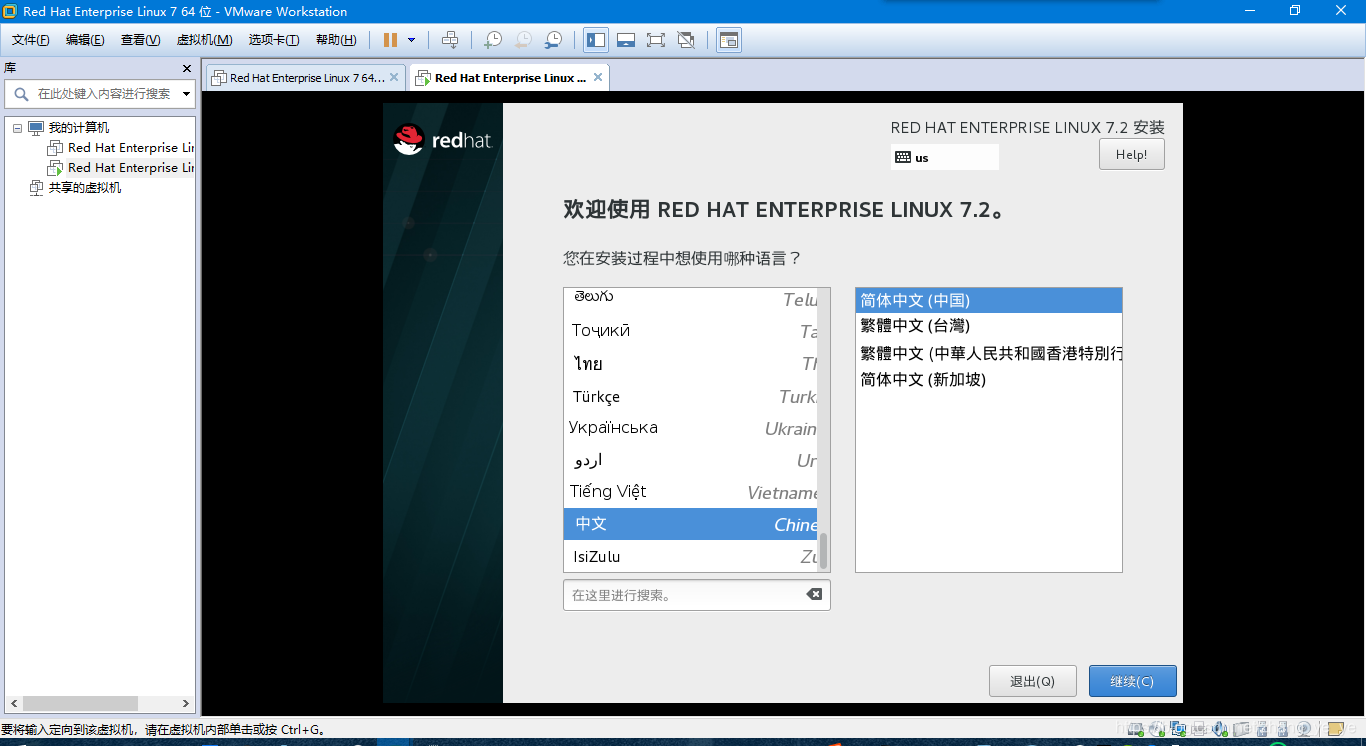Open the message log note icon
The width and height of the screenshot is (1366, 746).
click(x=1336, y=729)
